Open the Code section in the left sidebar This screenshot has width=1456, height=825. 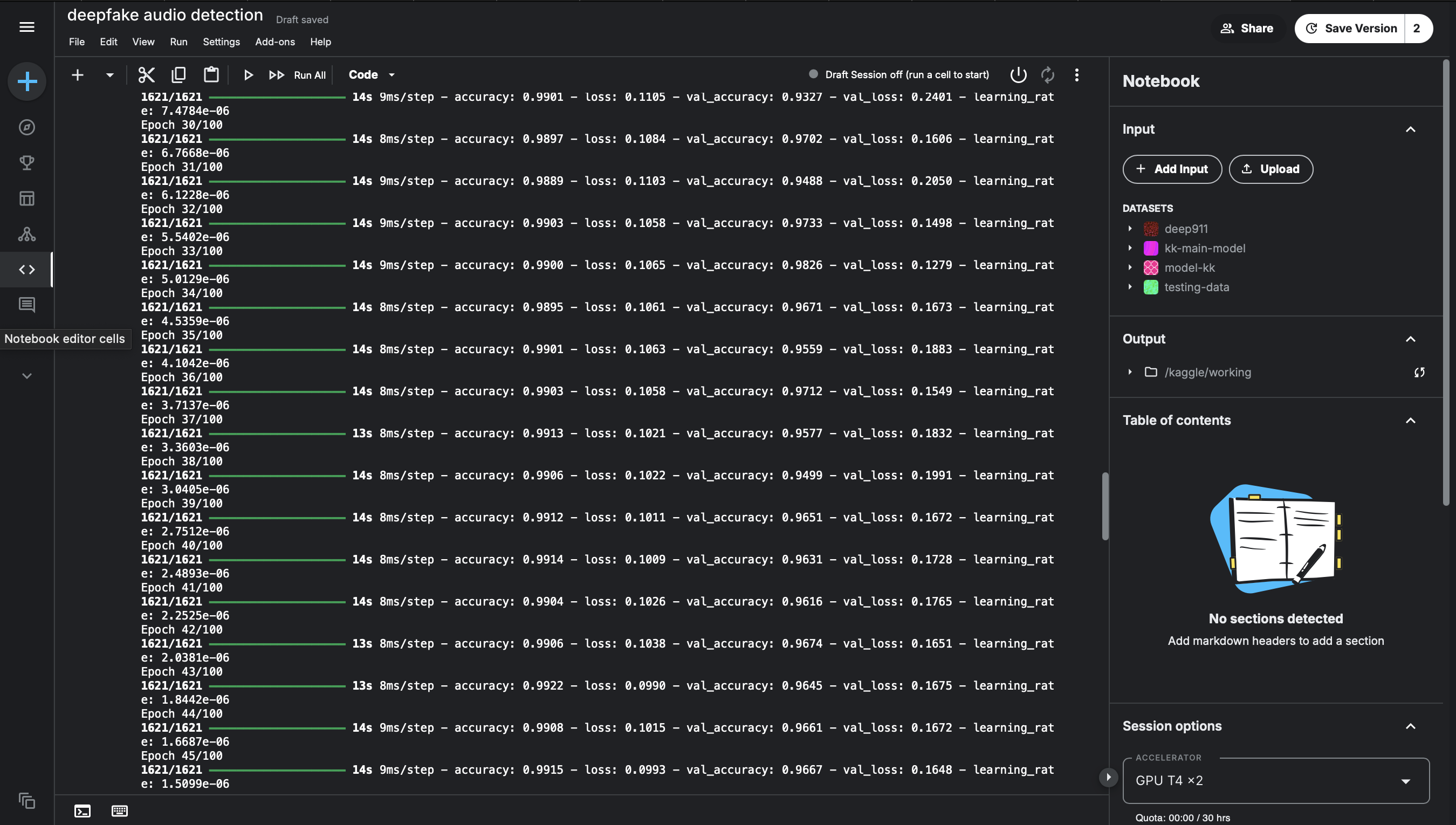pos(26,269)
